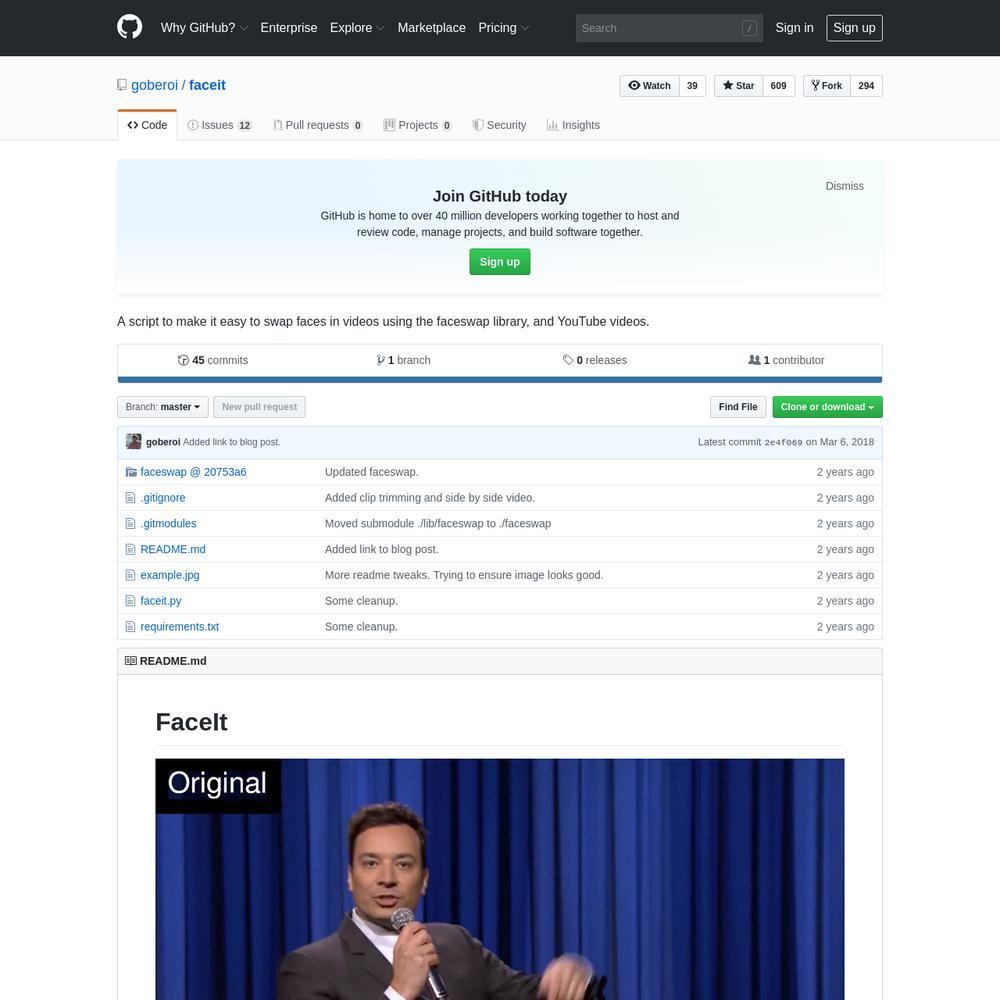Go to the Projects tab

pyautogui.click(x=418, y=125)
